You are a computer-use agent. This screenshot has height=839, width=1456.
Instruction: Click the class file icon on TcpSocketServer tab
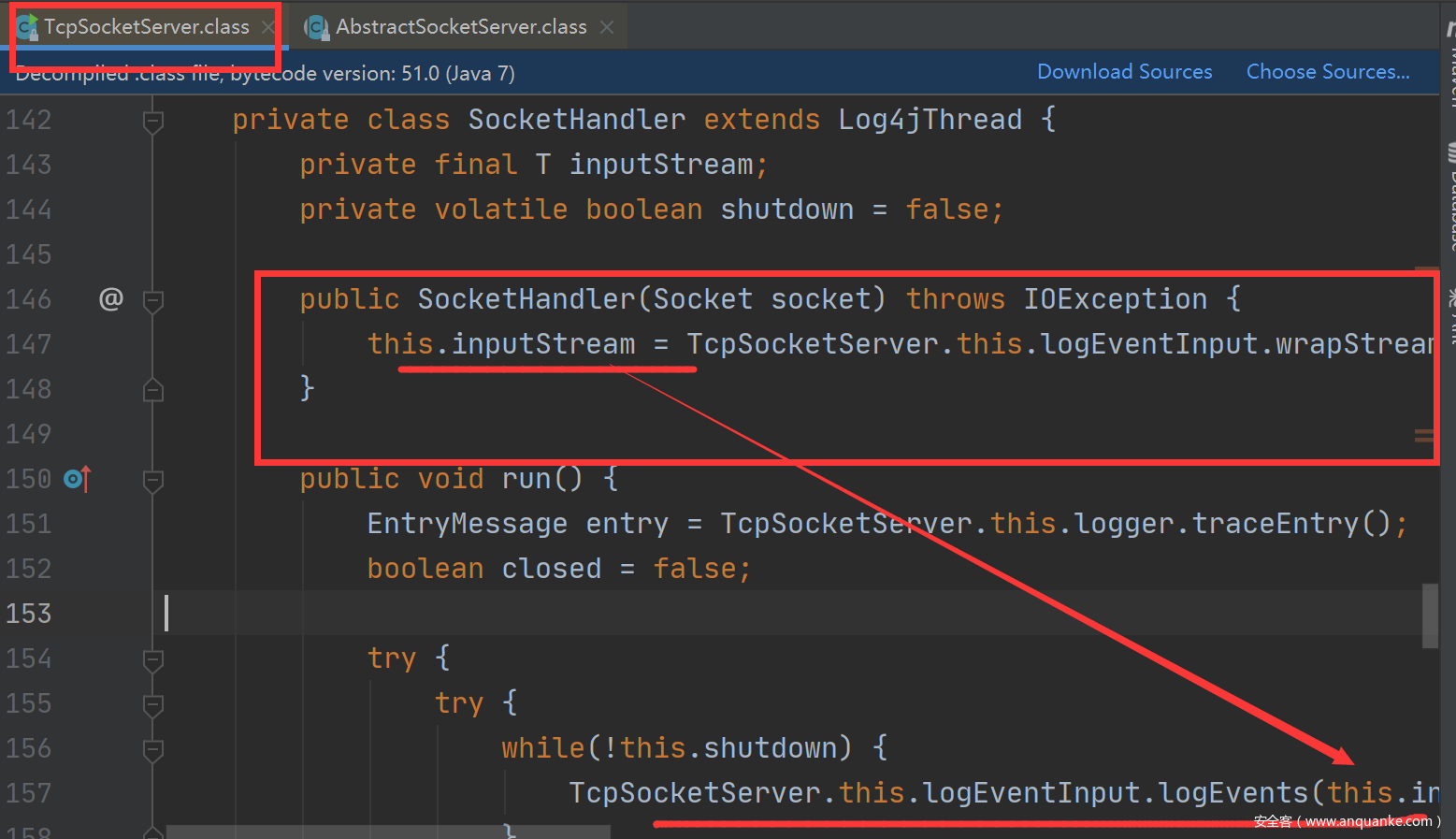pos(28,27)
